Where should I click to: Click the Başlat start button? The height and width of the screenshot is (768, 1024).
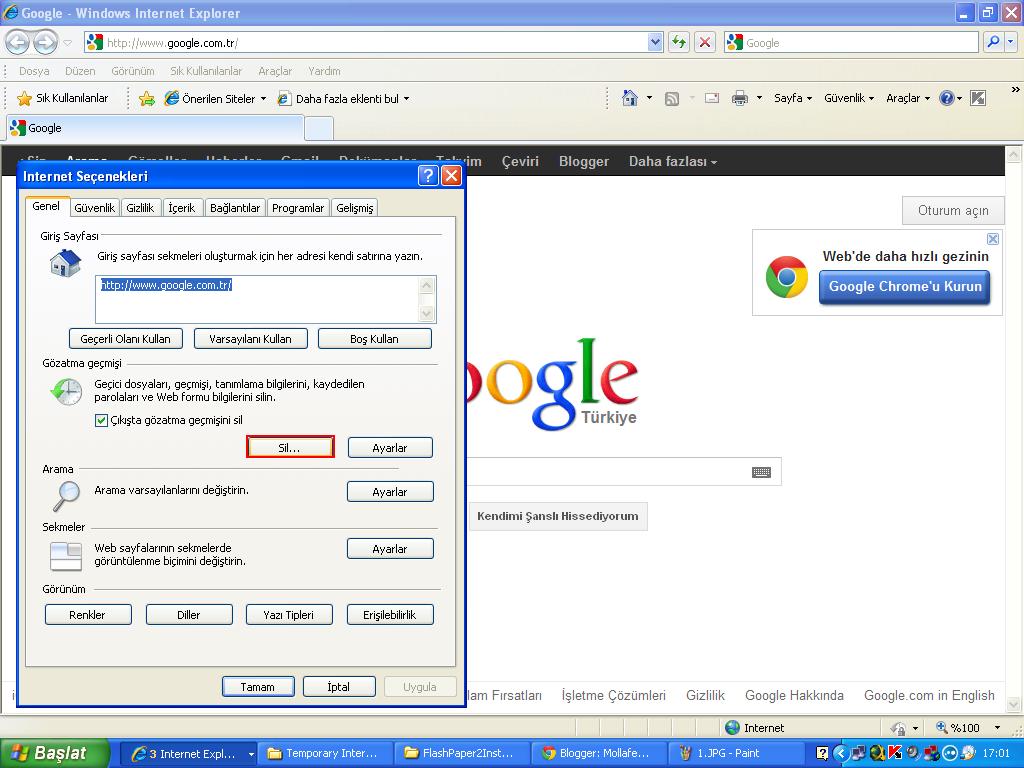pyautogui.click(x=54, y=753)
